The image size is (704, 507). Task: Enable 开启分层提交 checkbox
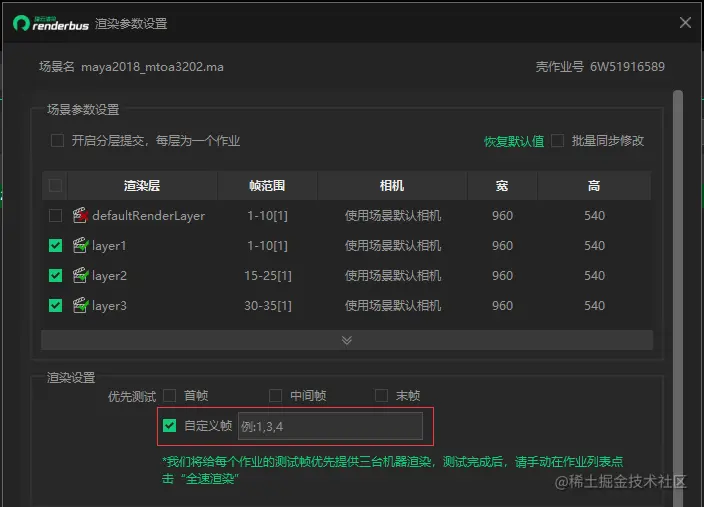click(x=57, y=141)
